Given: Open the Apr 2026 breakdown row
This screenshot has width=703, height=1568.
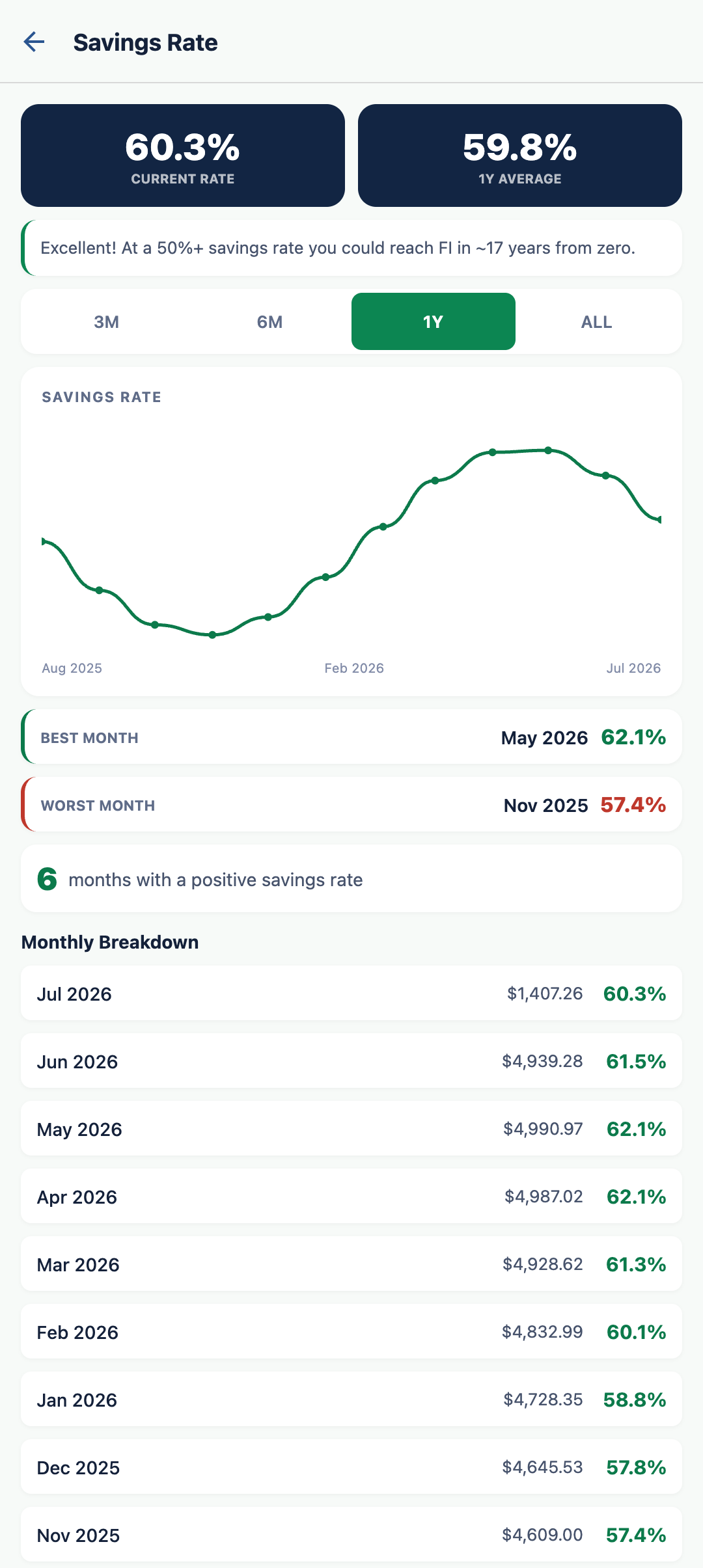Looking at the screenshot, I should [x=351, y=1196].
